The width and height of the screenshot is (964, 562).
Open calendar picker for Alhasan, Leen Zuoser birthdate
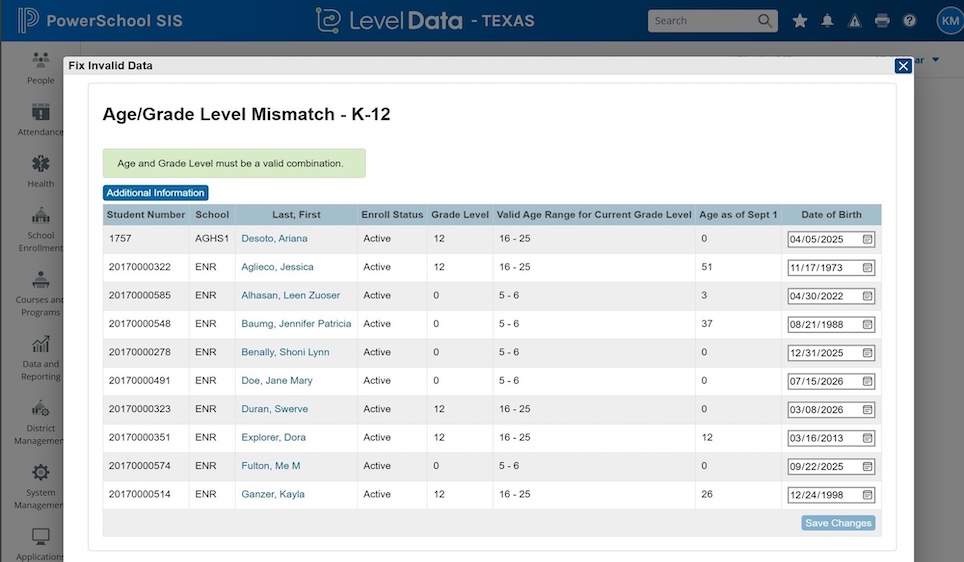[x=867, y=296]
